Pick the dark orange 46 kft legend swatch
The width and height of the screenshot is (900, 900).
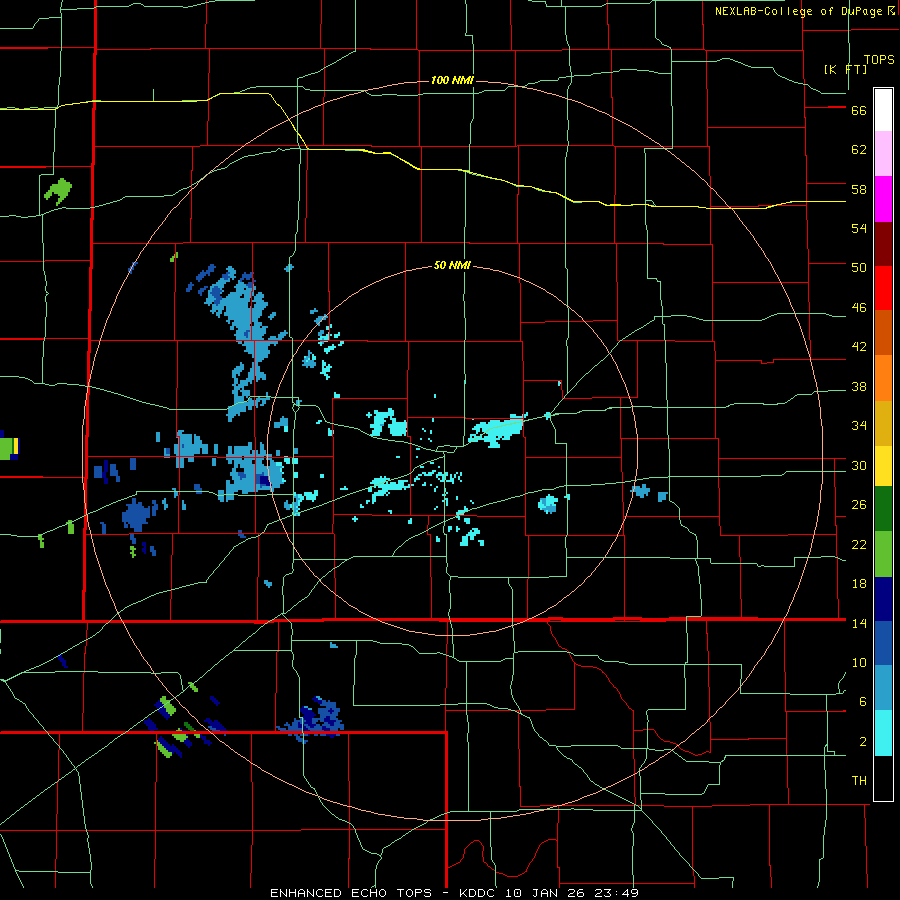pos(883,332)
